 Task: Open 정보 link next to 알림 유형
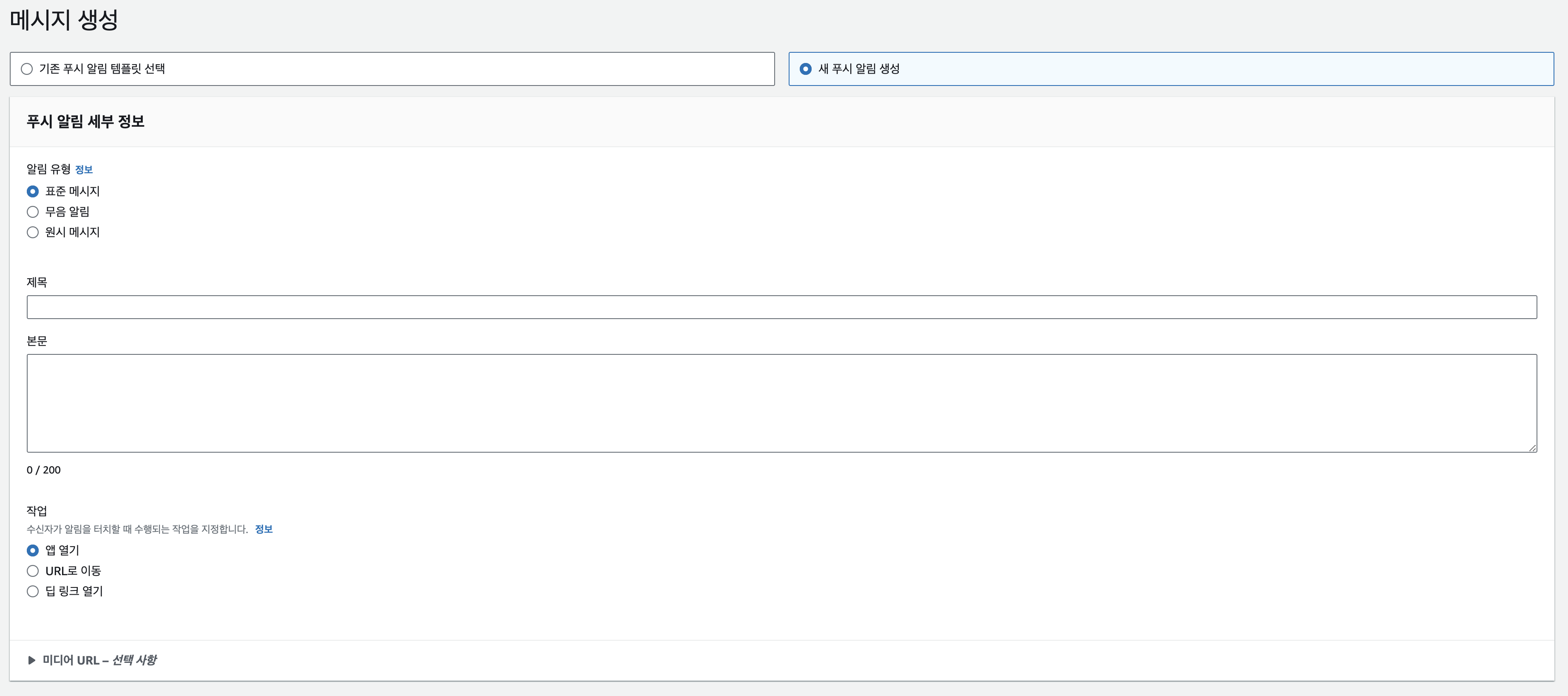83,169
